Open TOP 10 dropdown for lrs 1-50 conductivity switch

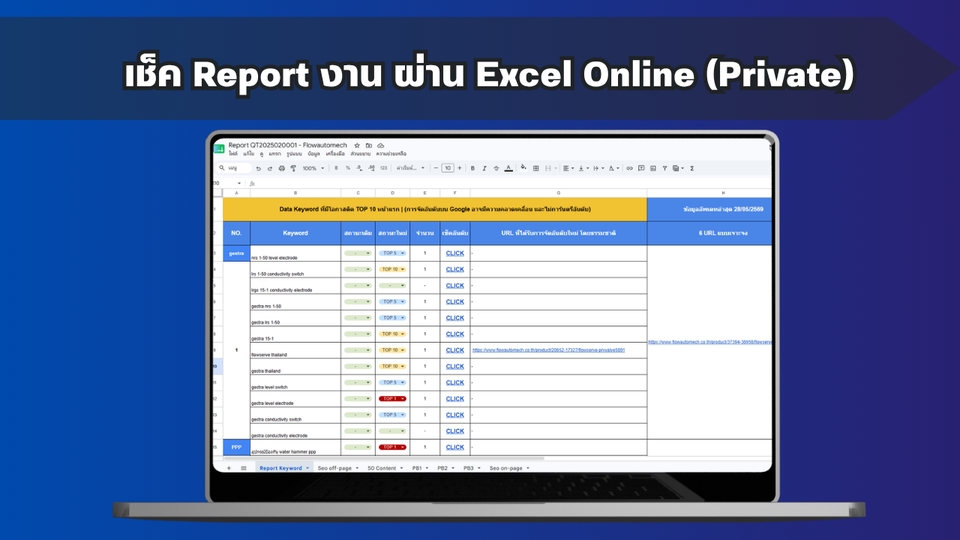392,269
